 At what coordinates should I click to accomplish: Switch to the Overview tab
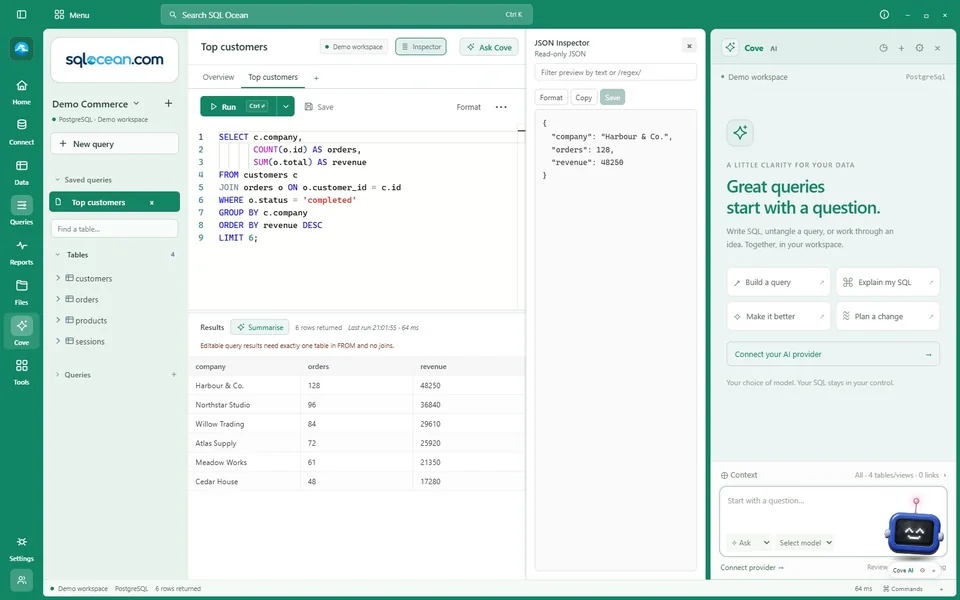[x=218, y=77]
